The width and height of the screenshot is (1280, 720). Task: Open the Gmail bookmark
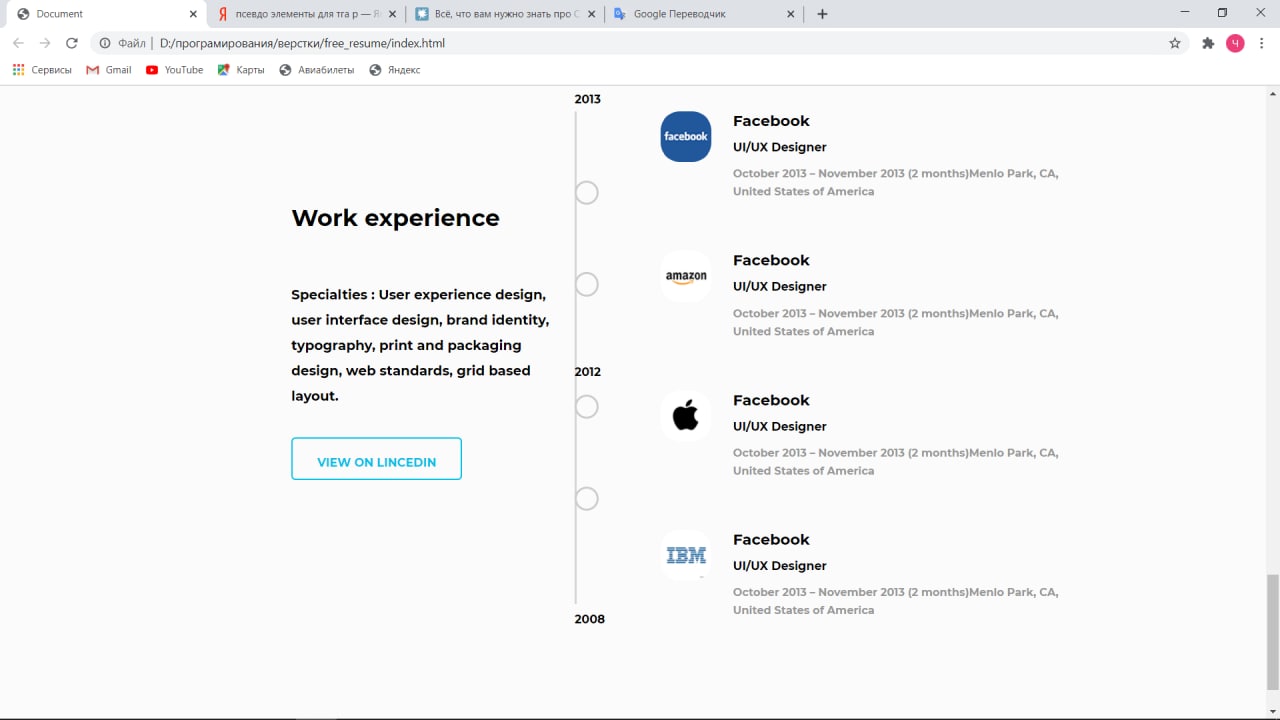pyautogui.click(x=109, y=70)
